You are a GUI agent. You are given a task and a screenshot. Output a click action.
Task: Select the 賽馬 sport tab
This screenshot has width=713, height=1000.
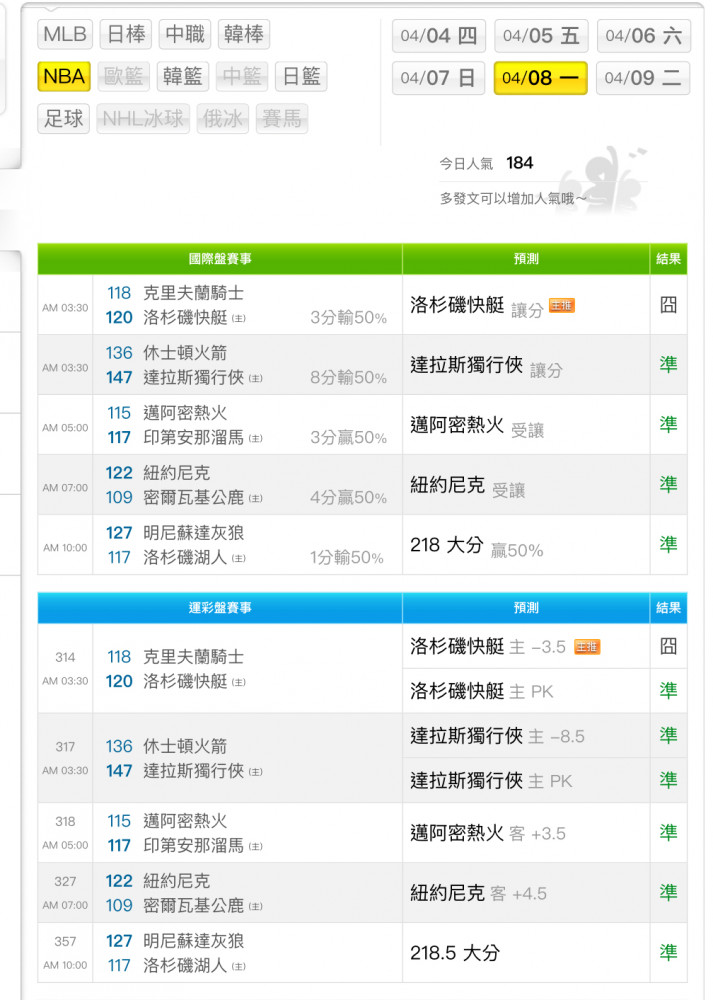(282, 119)
